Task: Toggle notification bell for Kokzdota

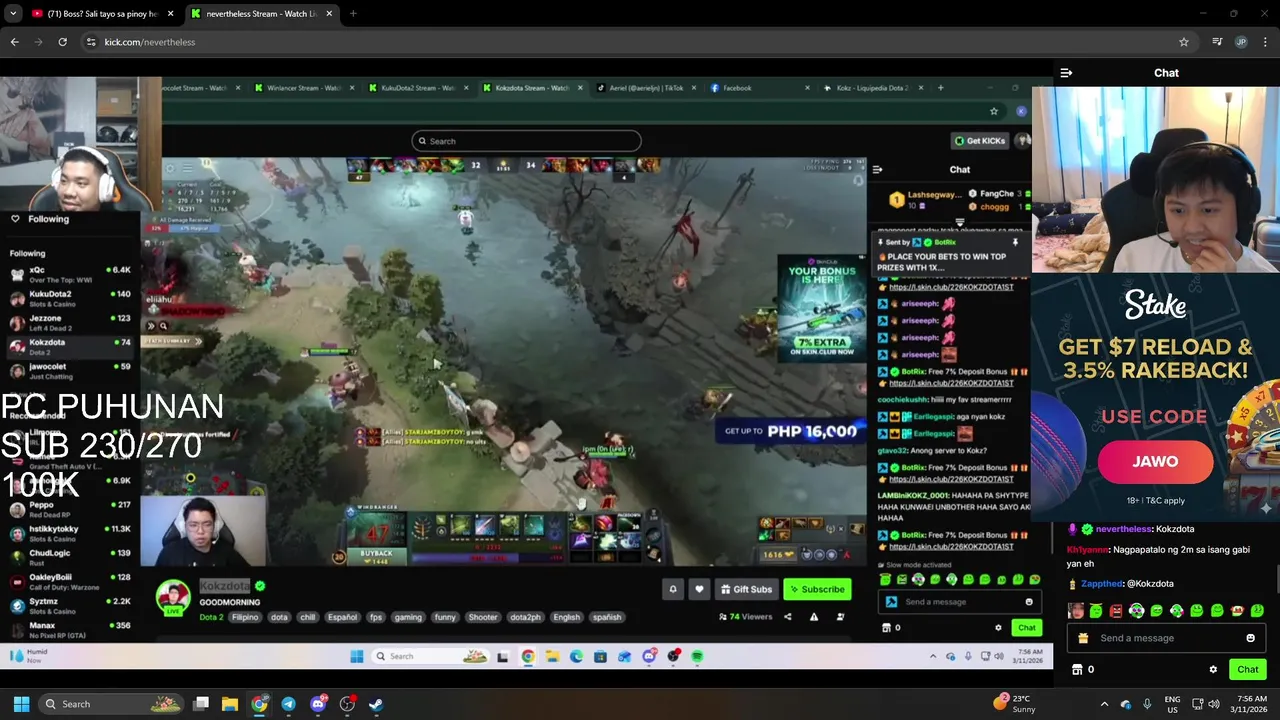Action: tap(673, 589)
